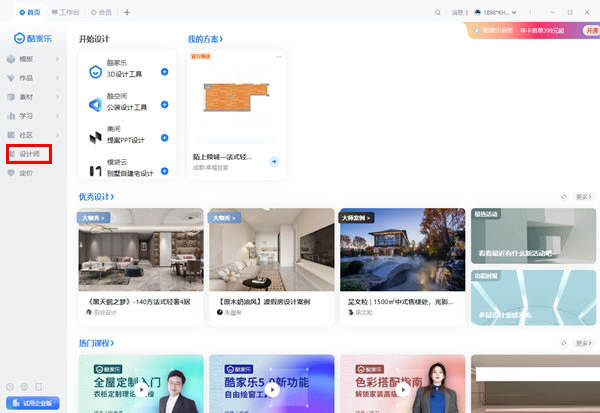The image size is (600, 413).
Task: Open 消息 notifications
Action: click(460, 13)
